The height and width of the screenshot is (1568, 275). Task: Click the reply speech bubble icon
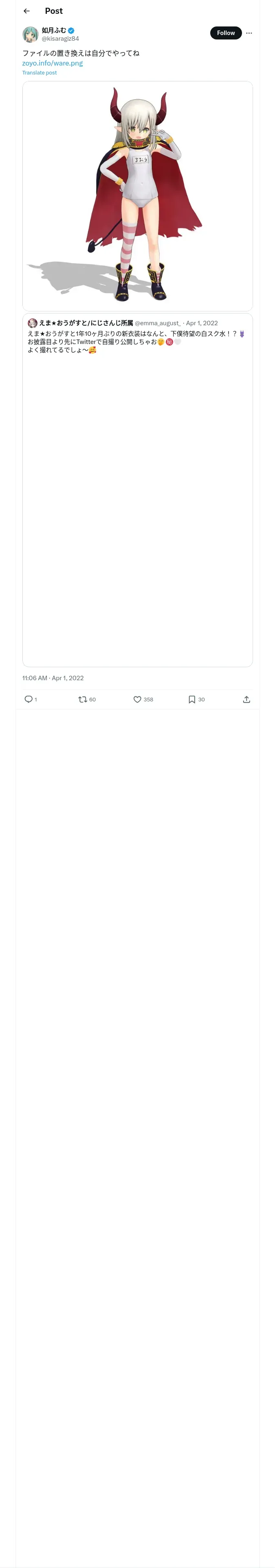tap(28, 699)
